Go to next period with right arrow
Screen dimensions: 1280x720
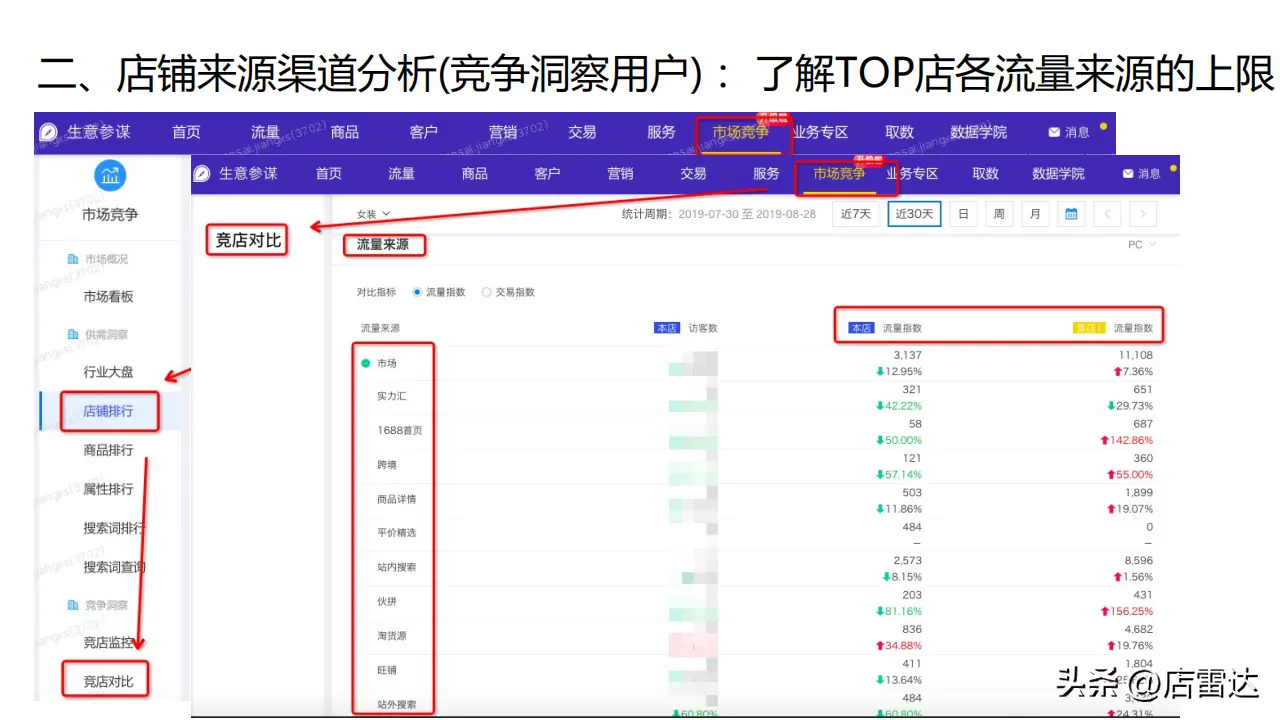coord(1142,214)
